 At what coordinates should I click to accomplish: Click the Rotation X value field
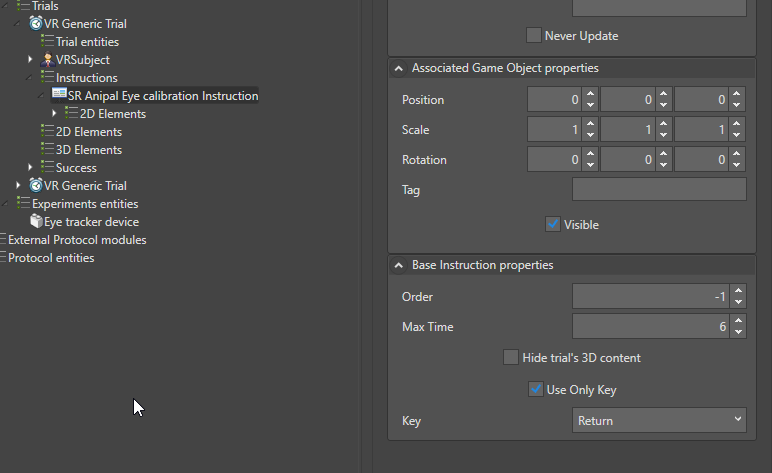(x=555, y=159)
